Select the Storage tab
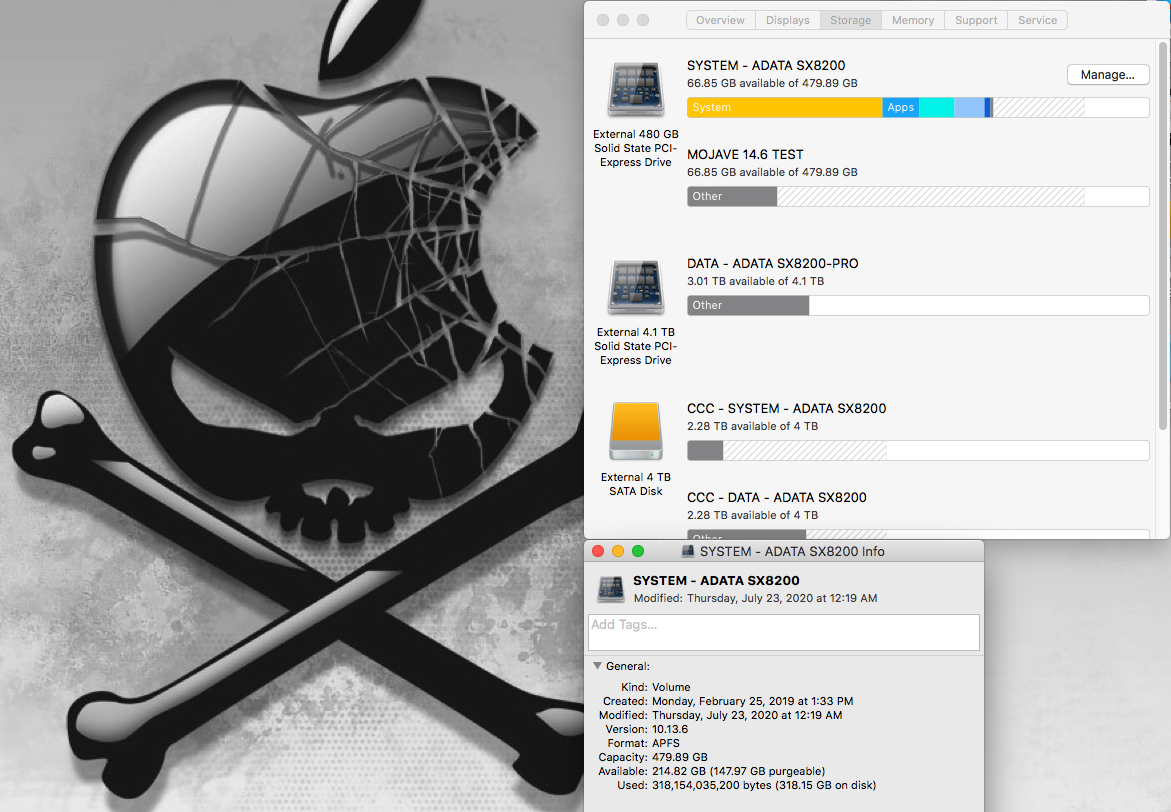 pos(851,20)
